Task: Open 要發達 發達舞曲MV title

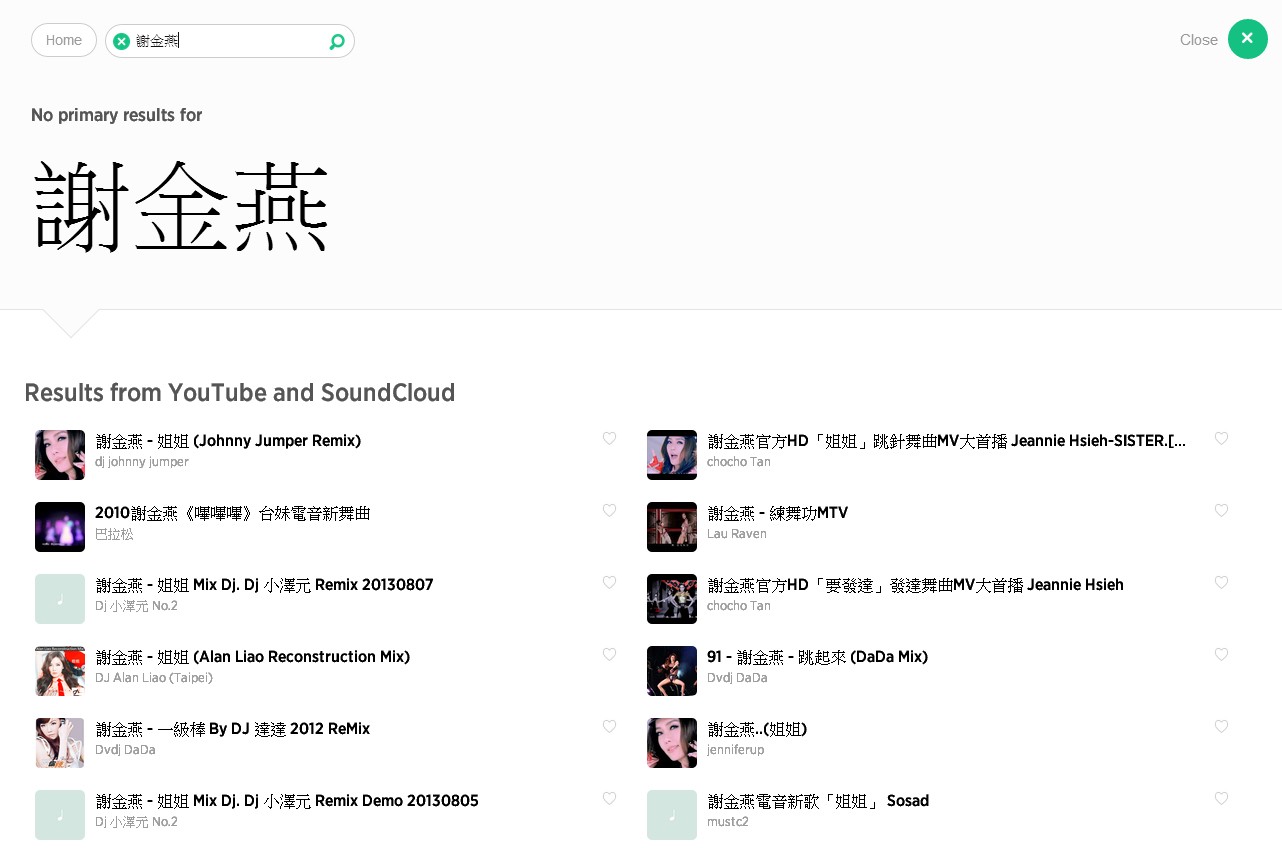Action: (915, 585)
